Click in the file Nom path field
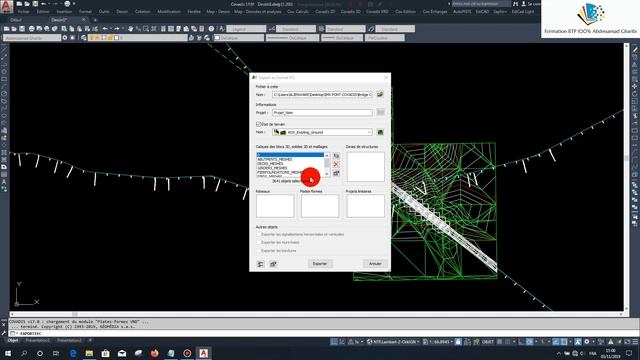This screenshot has width=640, height=360. click(322, 94)
